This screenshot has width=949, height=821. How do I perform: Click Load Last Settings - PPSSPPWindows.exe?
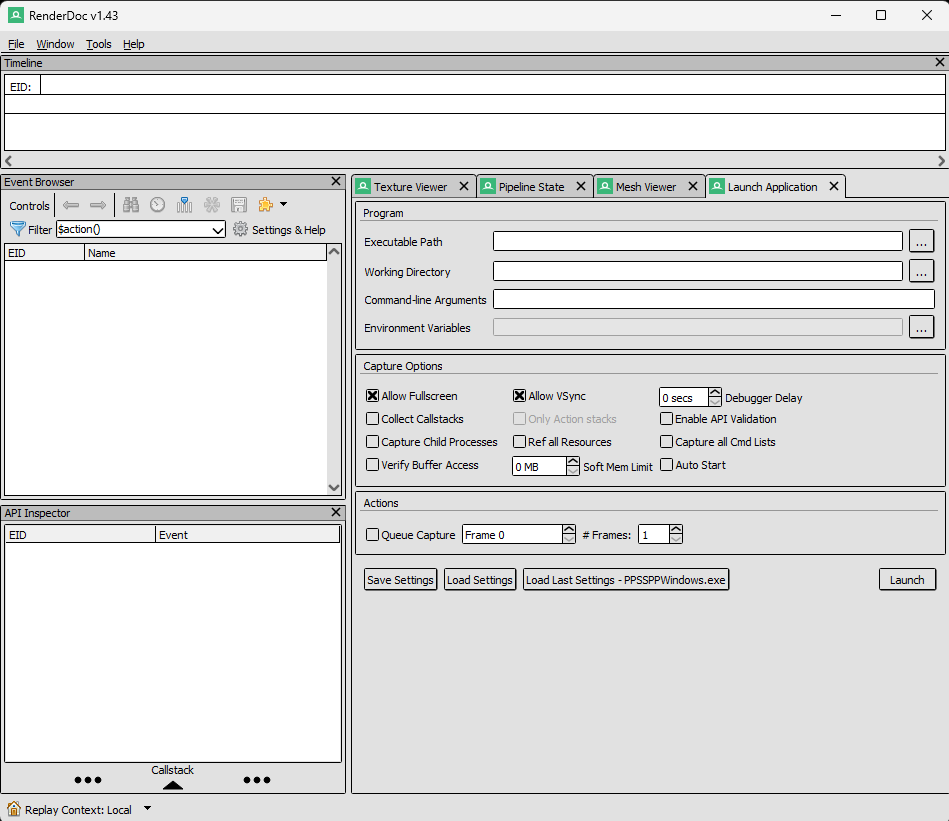pyautogui.click(x=626, y=580)
